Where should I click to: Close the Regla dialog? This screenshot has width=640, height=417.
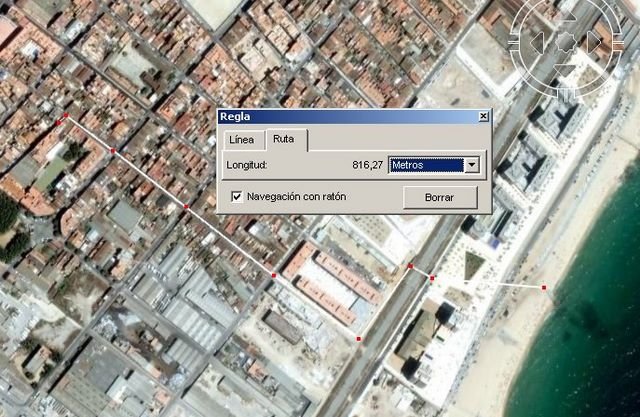[x=483, y=116]
